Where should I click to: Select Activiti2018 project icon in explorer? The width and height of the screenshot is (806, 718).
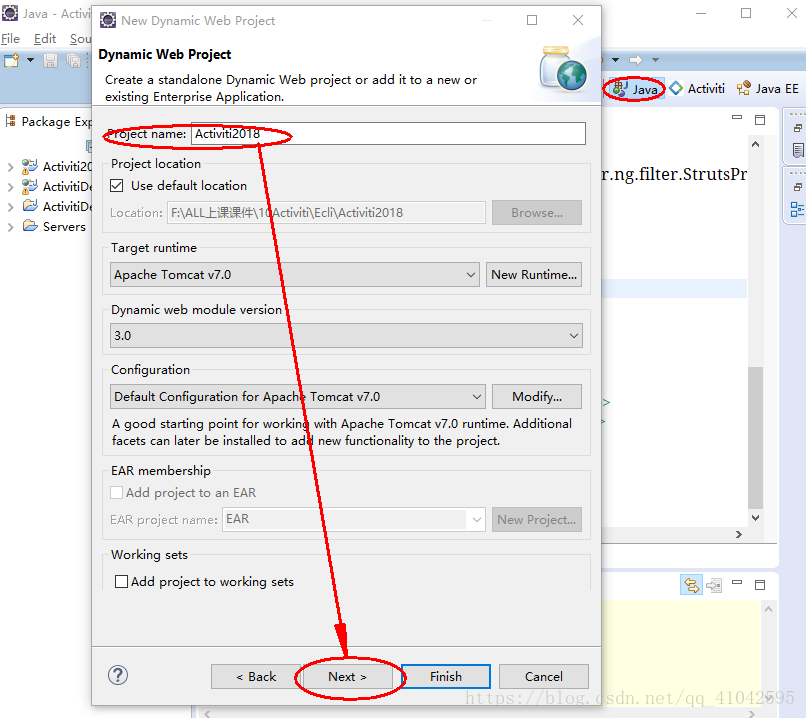click(29, 167)
